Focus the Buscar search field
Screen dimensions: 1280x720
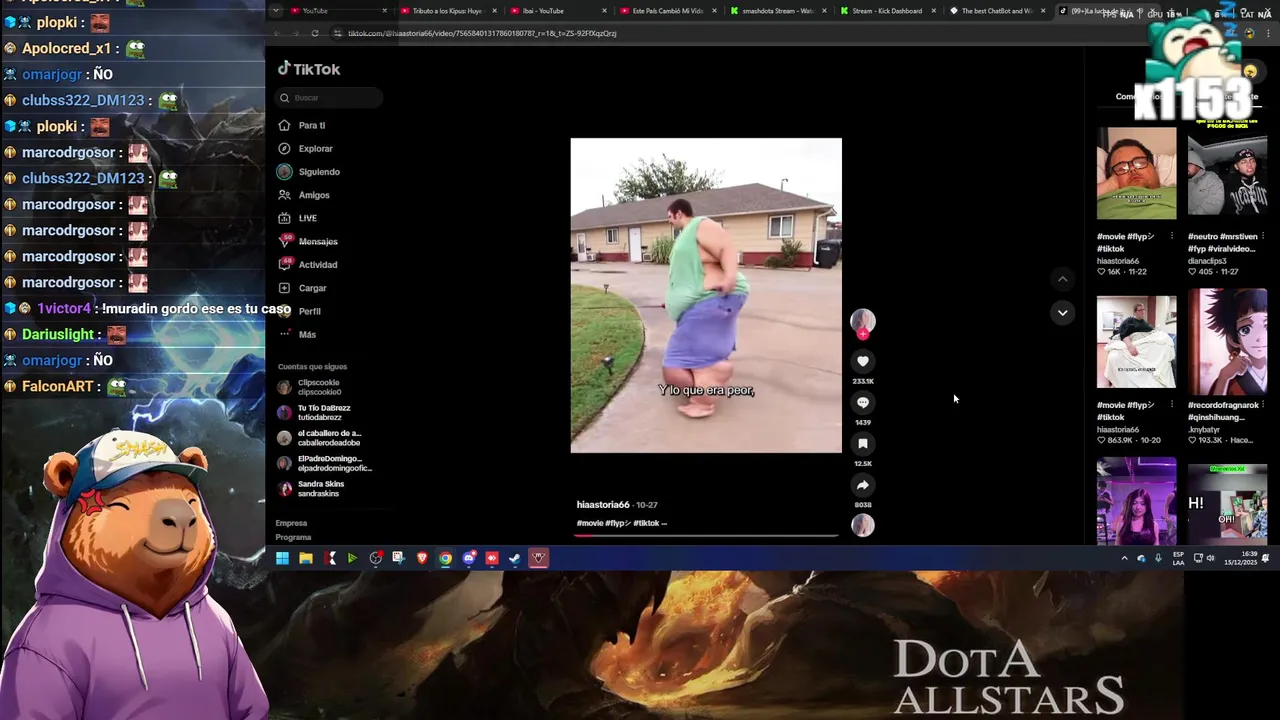coord(329,98)
